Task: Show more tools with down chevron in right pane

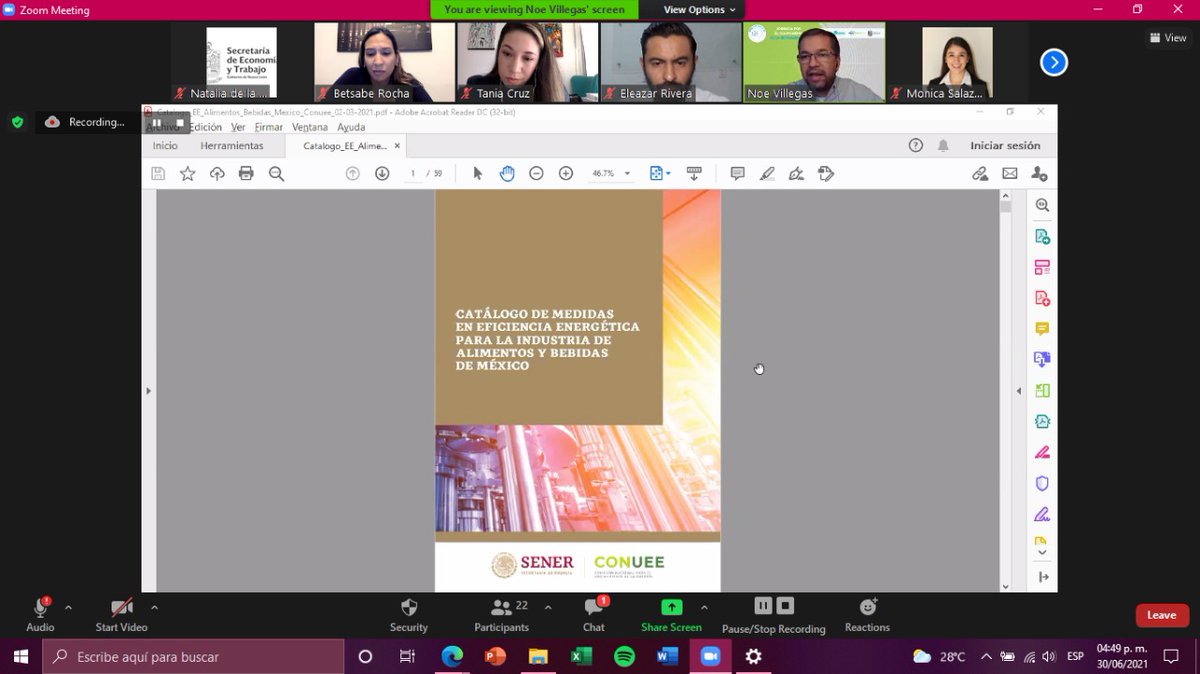Action: [1042, 552]
